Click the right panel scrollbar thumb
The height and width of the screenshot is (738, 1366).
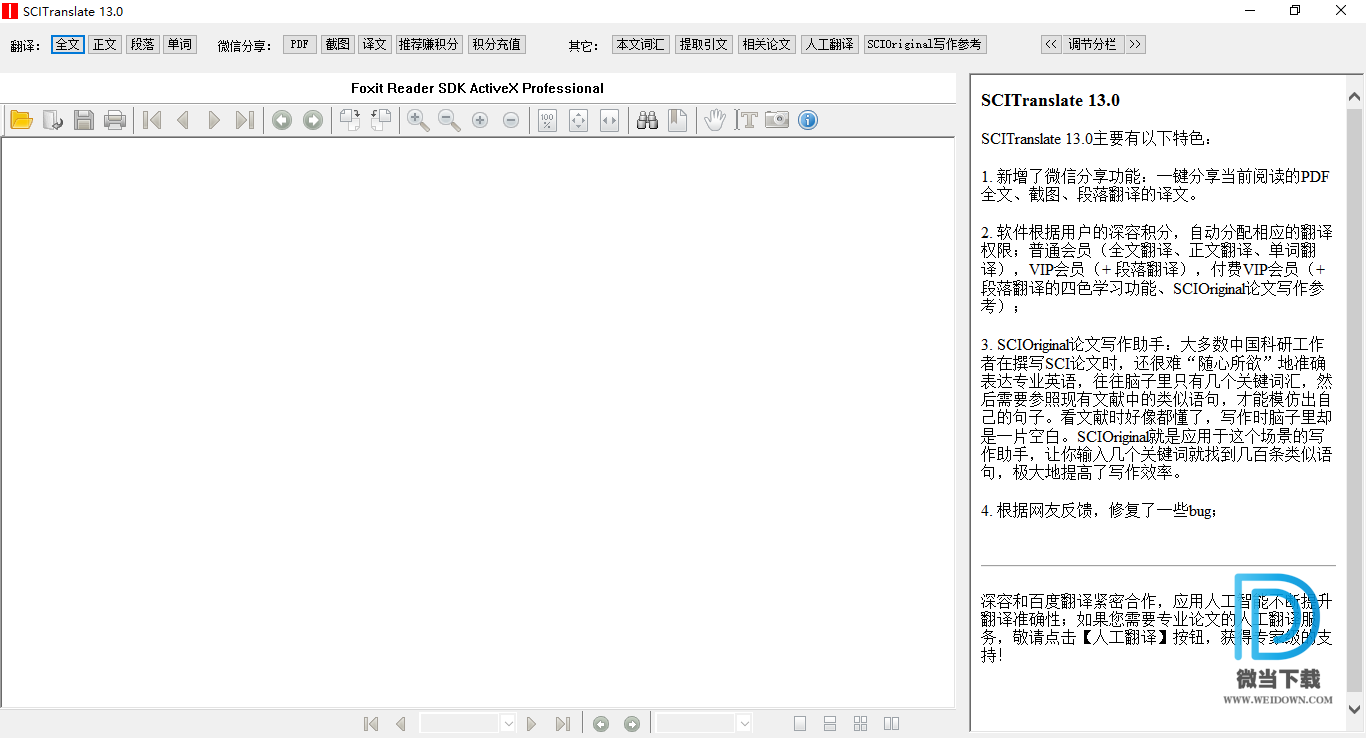[x=1355, y=400]
